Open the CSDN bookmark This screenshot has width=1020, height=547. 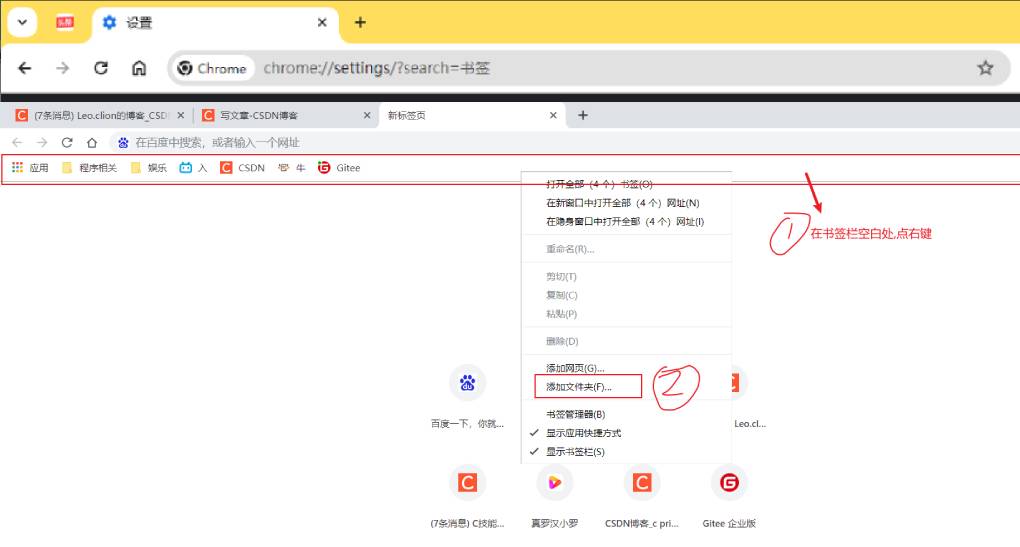(x=242, y=168)
